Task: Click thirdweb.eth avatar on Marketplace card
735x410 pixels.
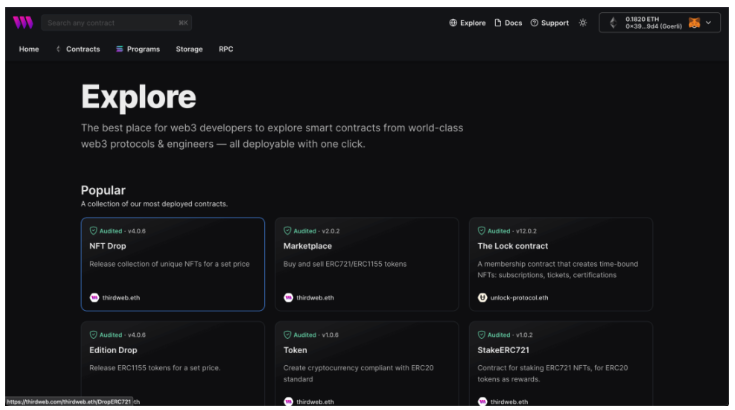Action: tap(288, 298)
